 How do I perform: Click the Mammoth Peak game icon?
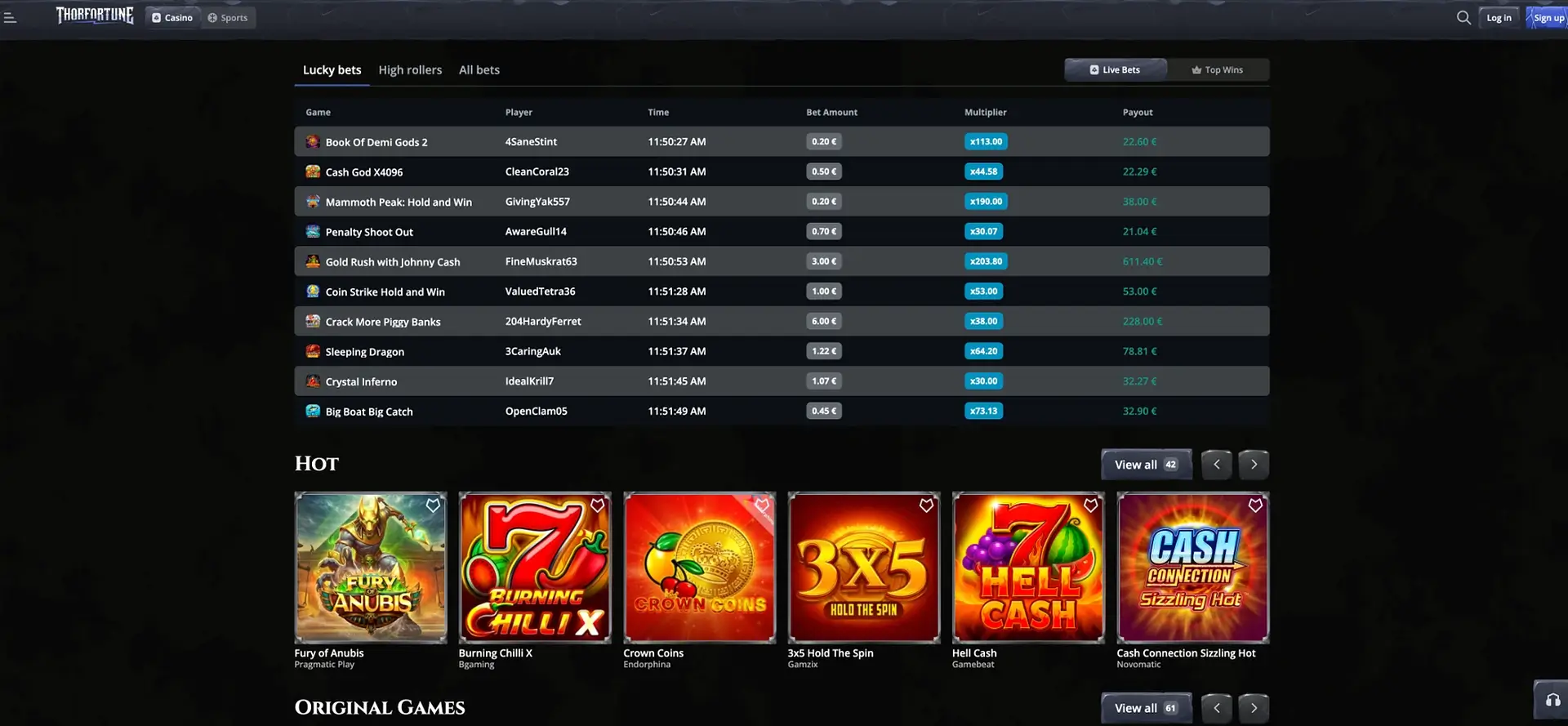[313, 201]
